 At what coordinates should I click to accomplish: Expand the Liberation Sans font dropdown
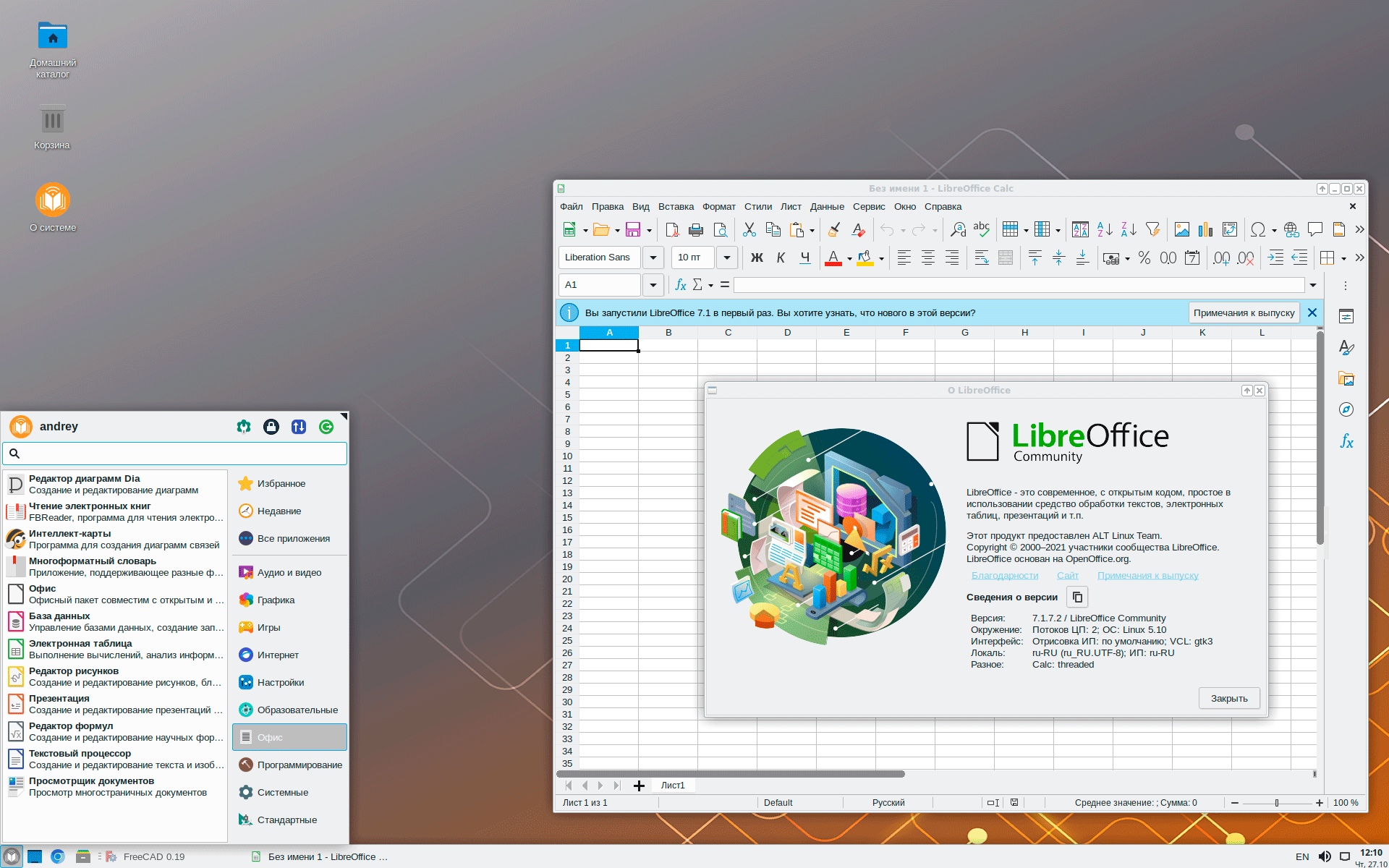[x=653, y=258]
